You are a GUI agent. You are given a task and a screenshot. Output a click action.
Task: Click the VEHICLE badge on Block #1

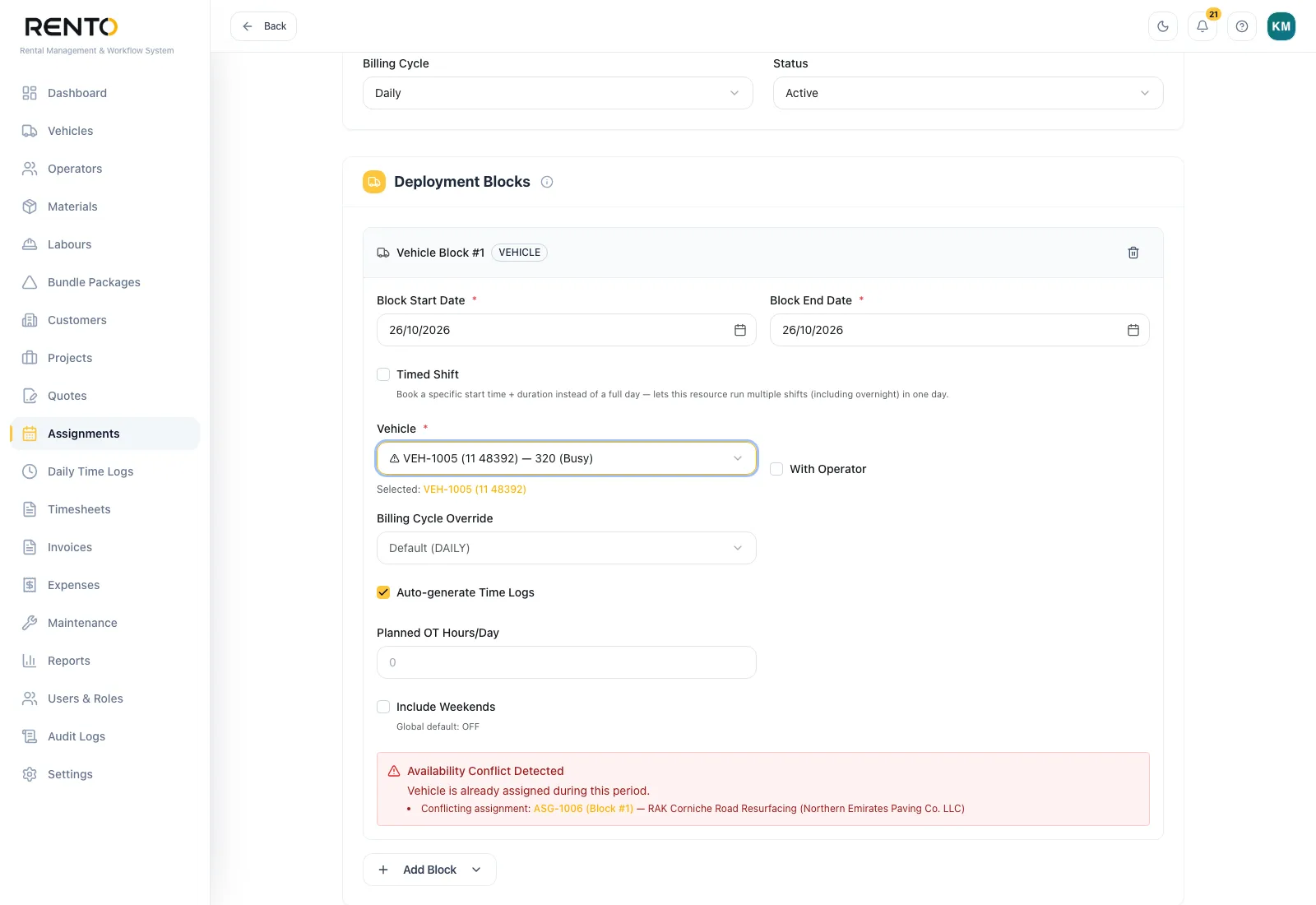520,253
